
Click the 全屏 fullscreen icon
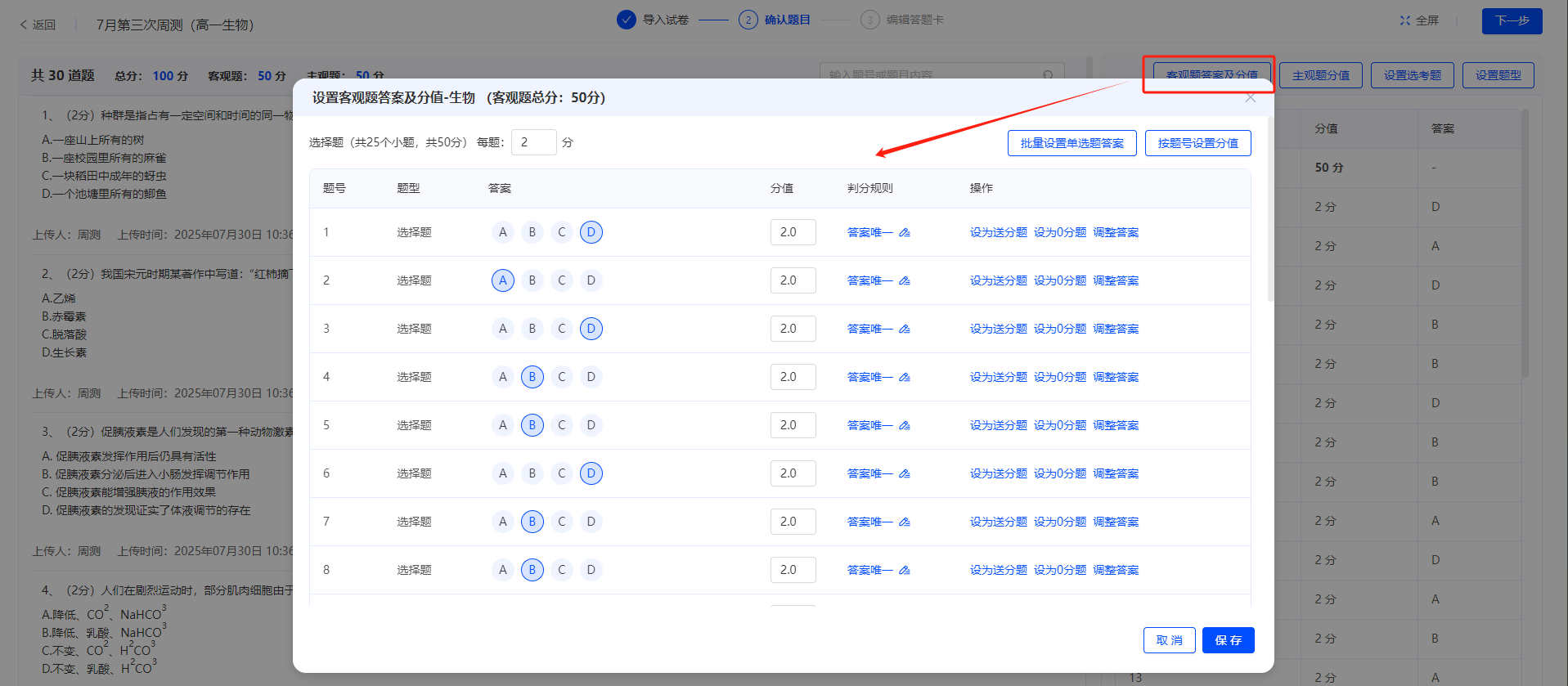click(x=1405, y=20)
